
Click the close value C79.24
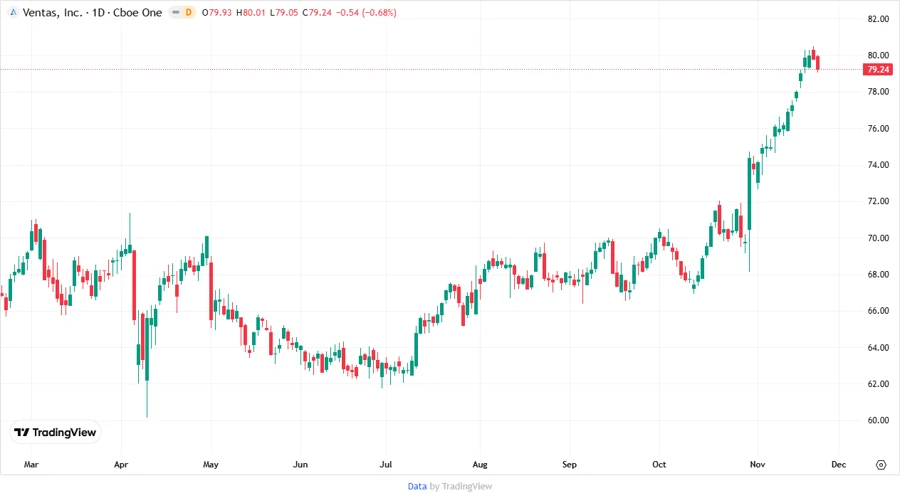tap(317, 12)
